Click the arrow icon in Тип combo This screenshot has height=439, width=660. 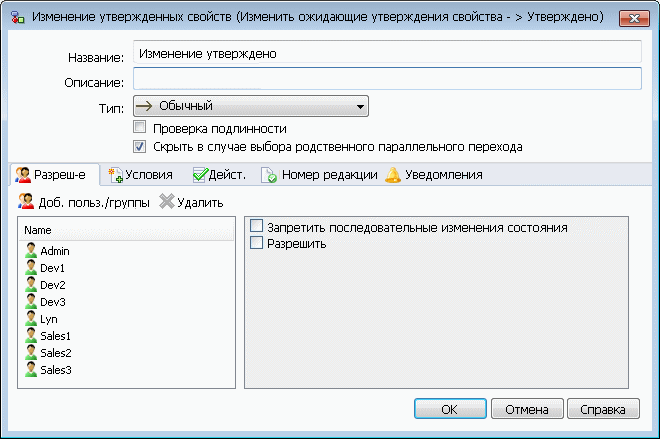pos(144,106)
